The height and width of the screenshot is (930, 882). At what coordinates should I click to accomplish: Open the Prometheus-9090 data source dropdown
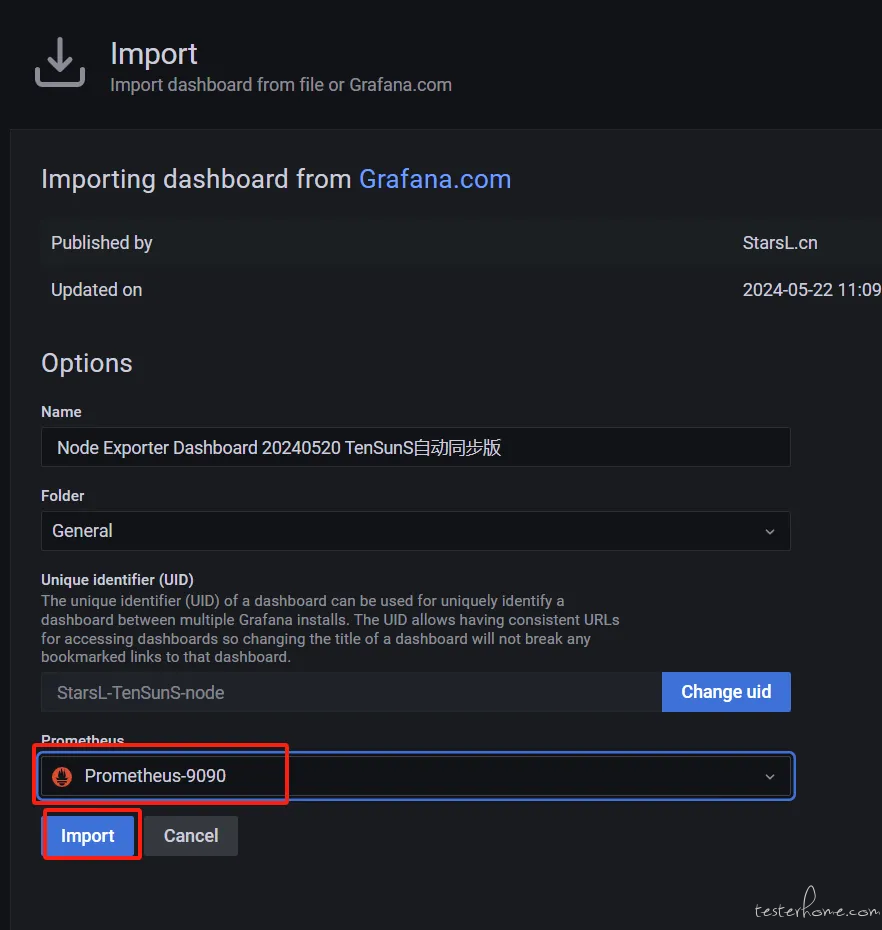[415, 776]
